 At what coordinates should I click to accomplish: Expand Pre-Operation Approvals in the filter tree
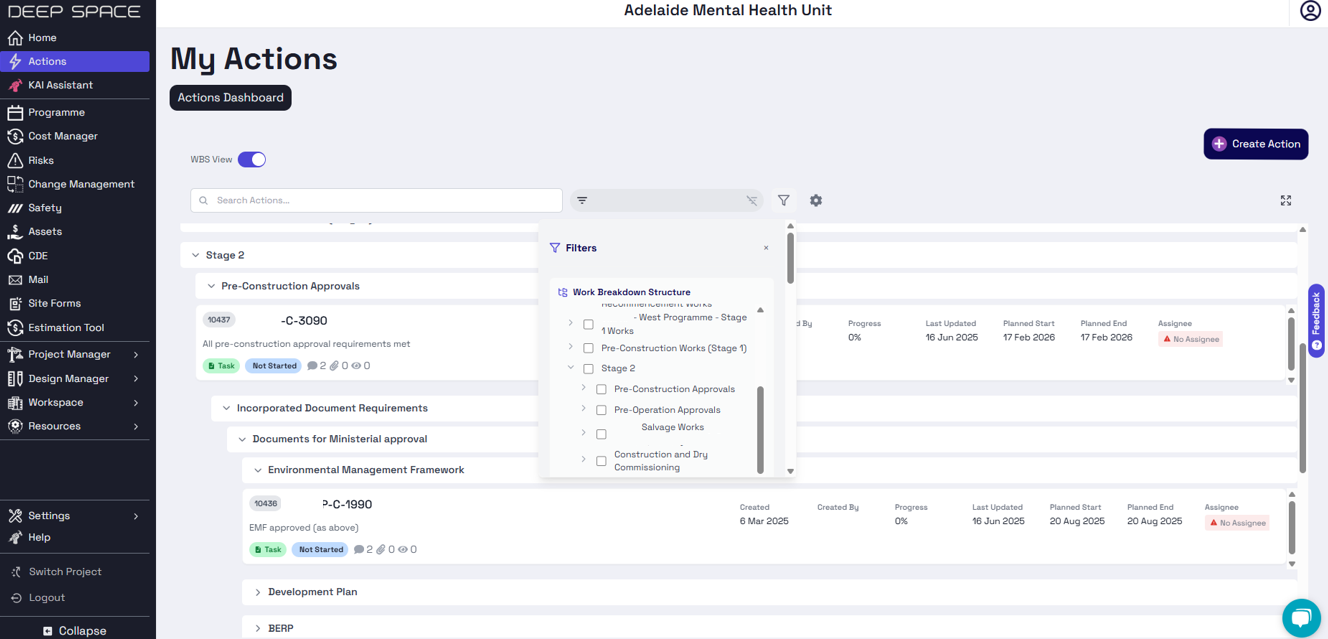click(584, 409)
